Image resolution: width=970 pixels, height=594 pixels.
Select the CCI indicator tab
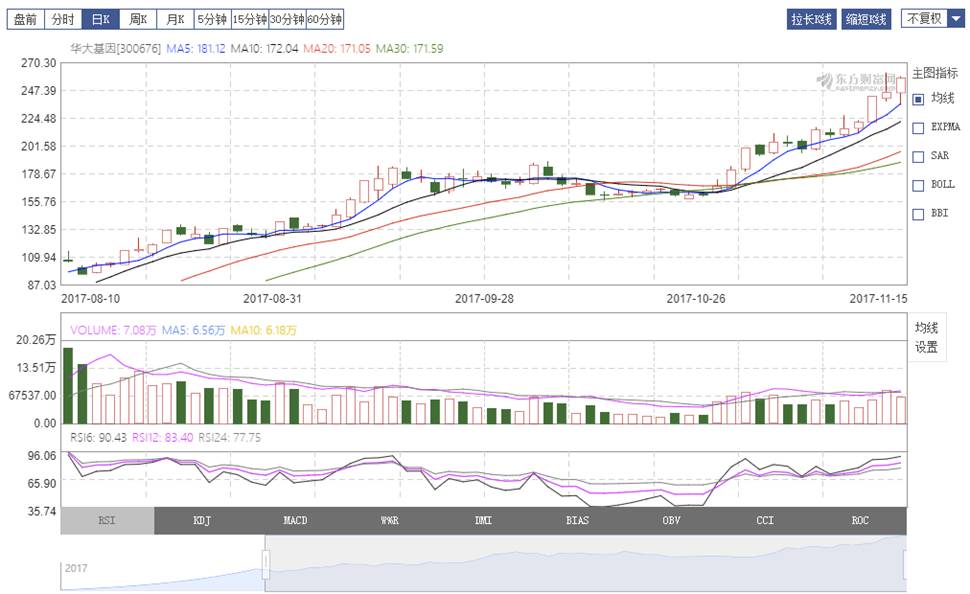pos(765,521)
